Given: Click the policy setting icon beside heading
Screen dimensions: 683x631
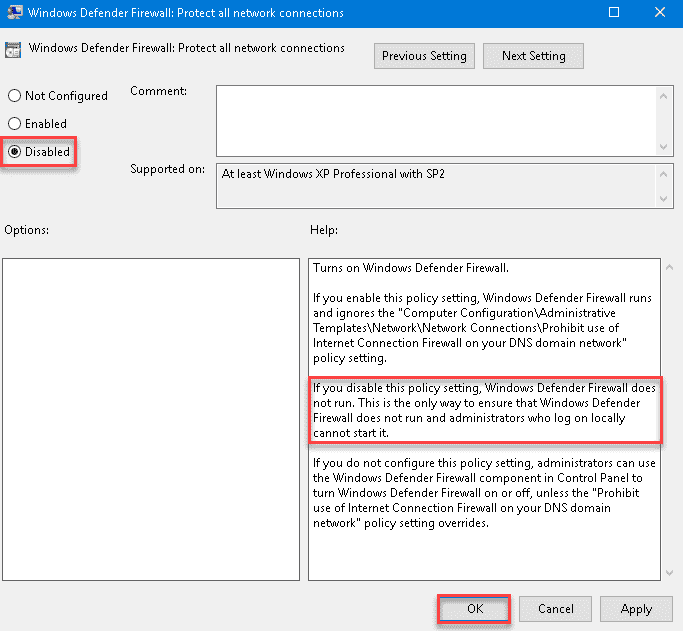Looking at the screenshot, I should click(13, 50).
